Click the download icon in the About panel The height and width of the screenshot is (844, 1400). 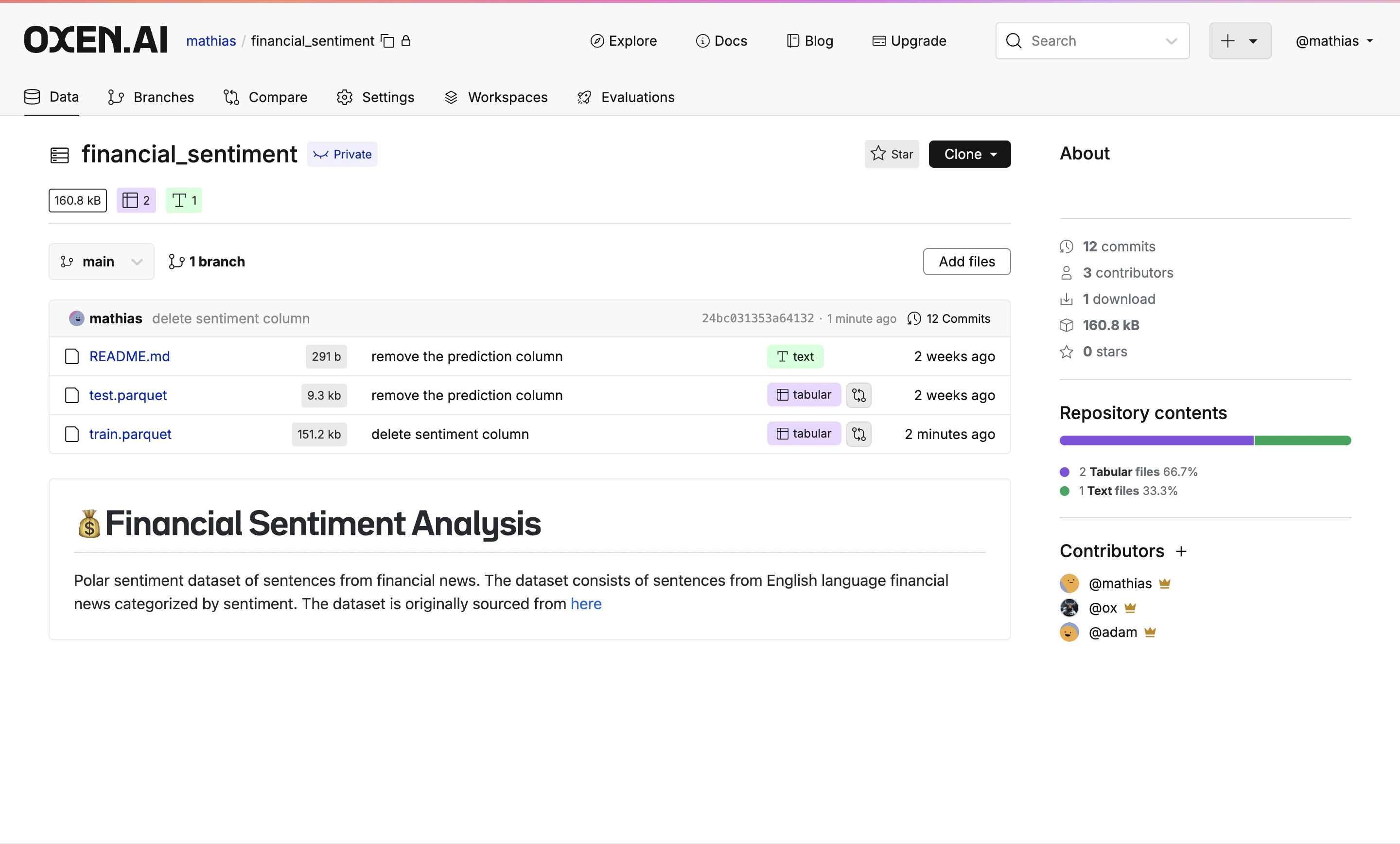(x=1066, y=299)
